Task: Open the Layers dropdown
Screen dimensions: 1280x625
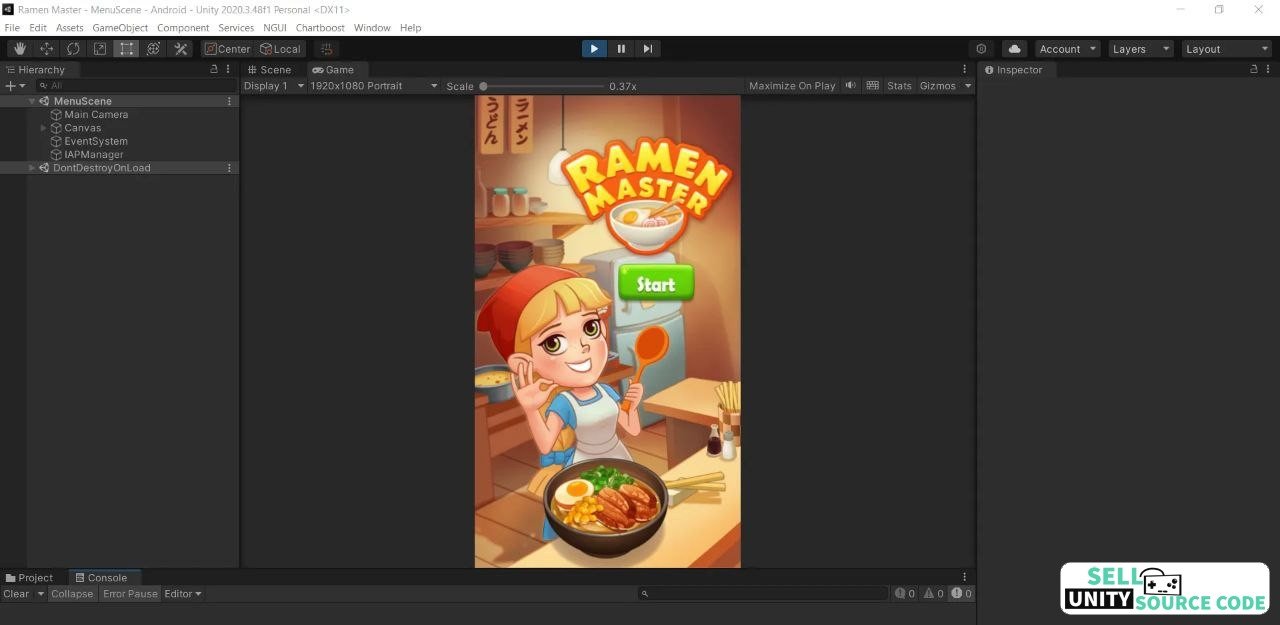Action: click(x=1141, y=49)
